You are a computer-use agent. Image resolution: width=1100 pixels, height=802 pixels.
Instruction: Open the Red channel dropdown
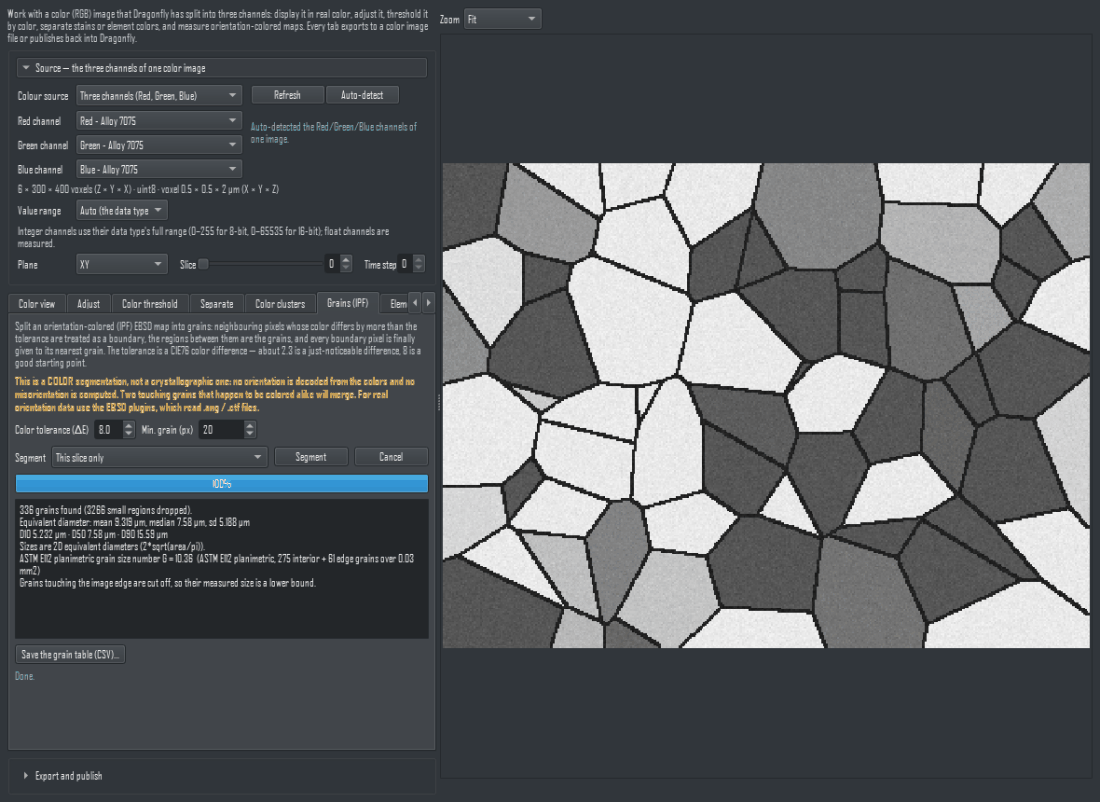click(159, 121)
